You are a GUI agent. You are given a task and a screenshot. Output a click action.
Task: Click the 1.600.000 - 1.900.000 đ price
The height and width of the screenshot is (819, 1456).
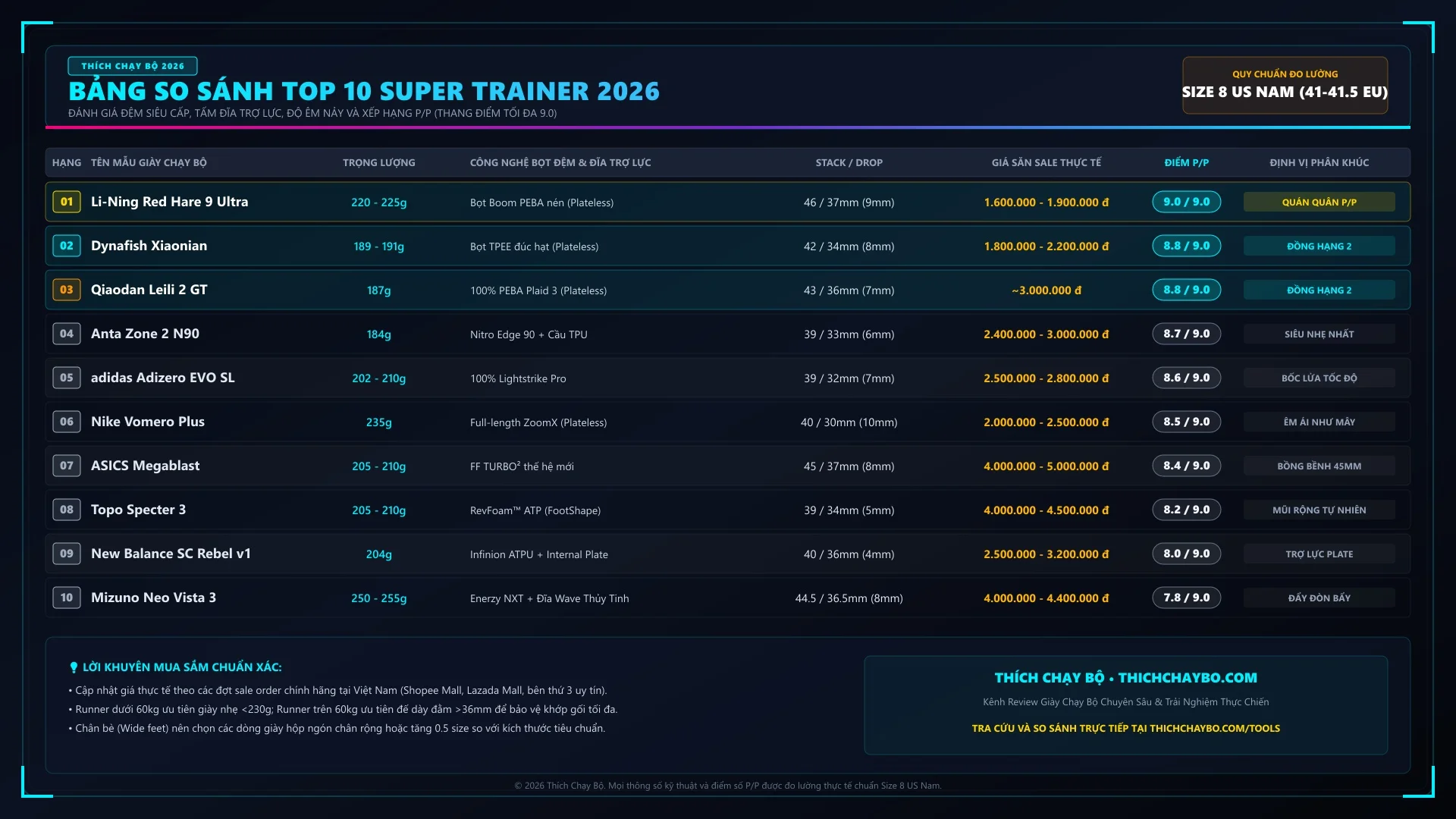click(1046, 202)
